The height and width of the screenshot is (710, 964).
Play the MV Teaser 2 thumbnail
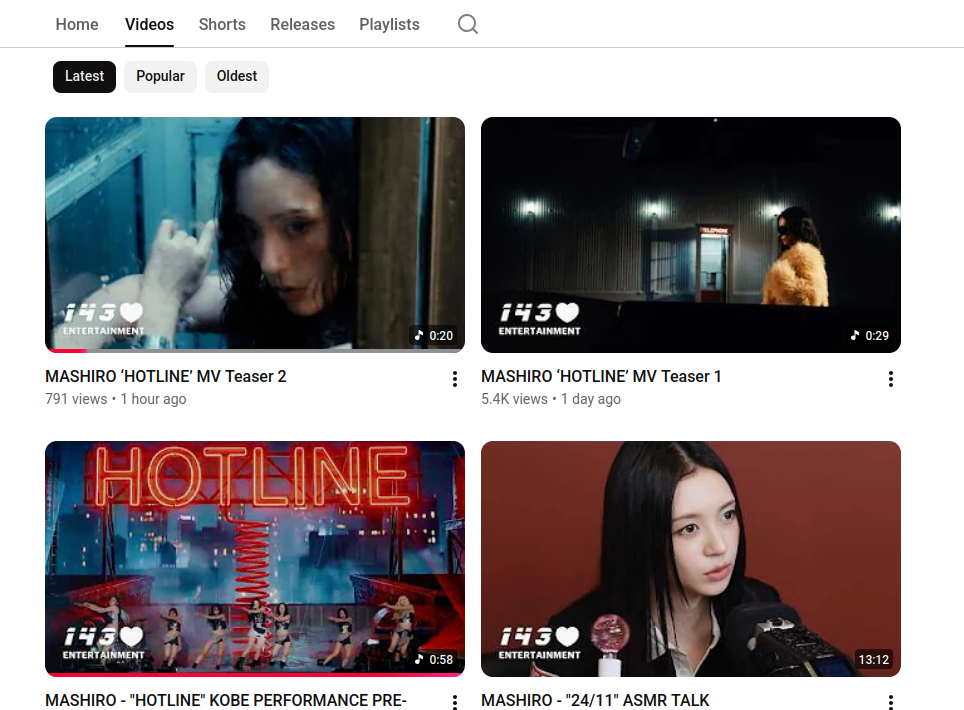[x=255, y=235]
